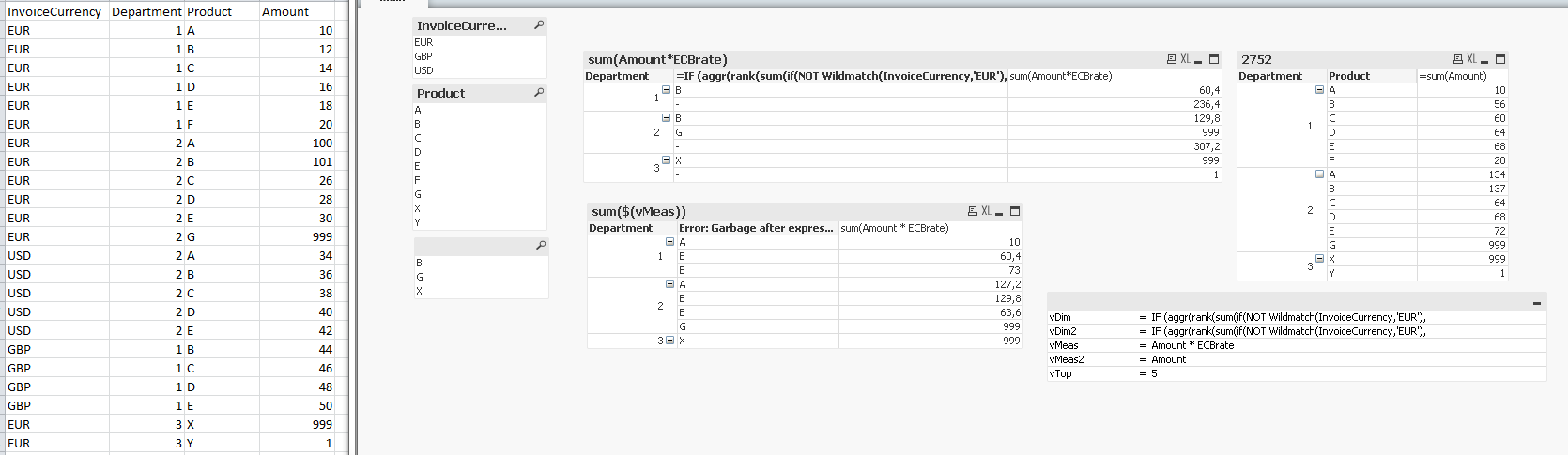Image resolution: width=1568 pixels, height=455 pixels.
Task: Print the sum(Amount*ECBrate) pivot table
Action: 1172,59
